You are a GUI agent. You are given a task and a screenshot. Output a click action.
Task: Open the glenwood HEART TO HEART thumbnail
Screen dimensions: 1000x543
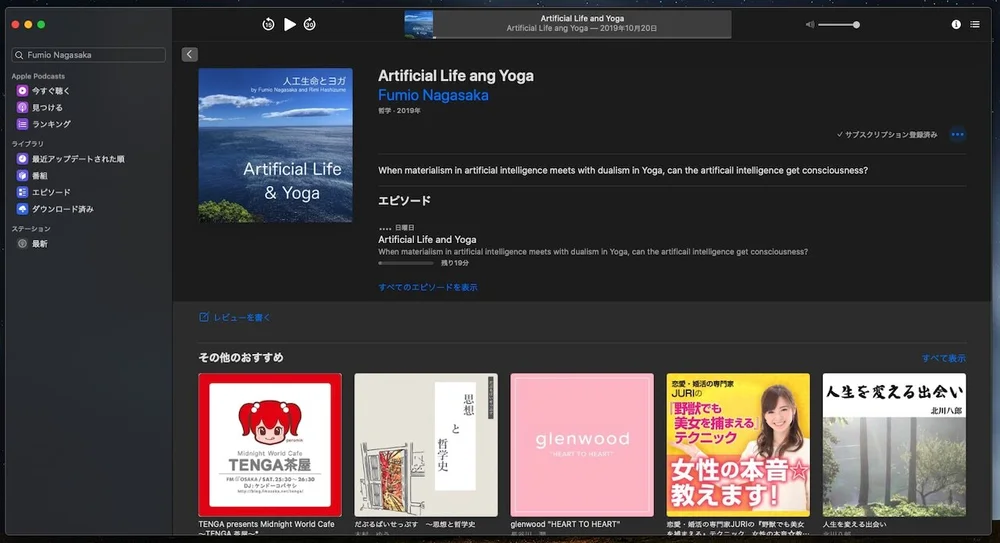coord(582,445)
